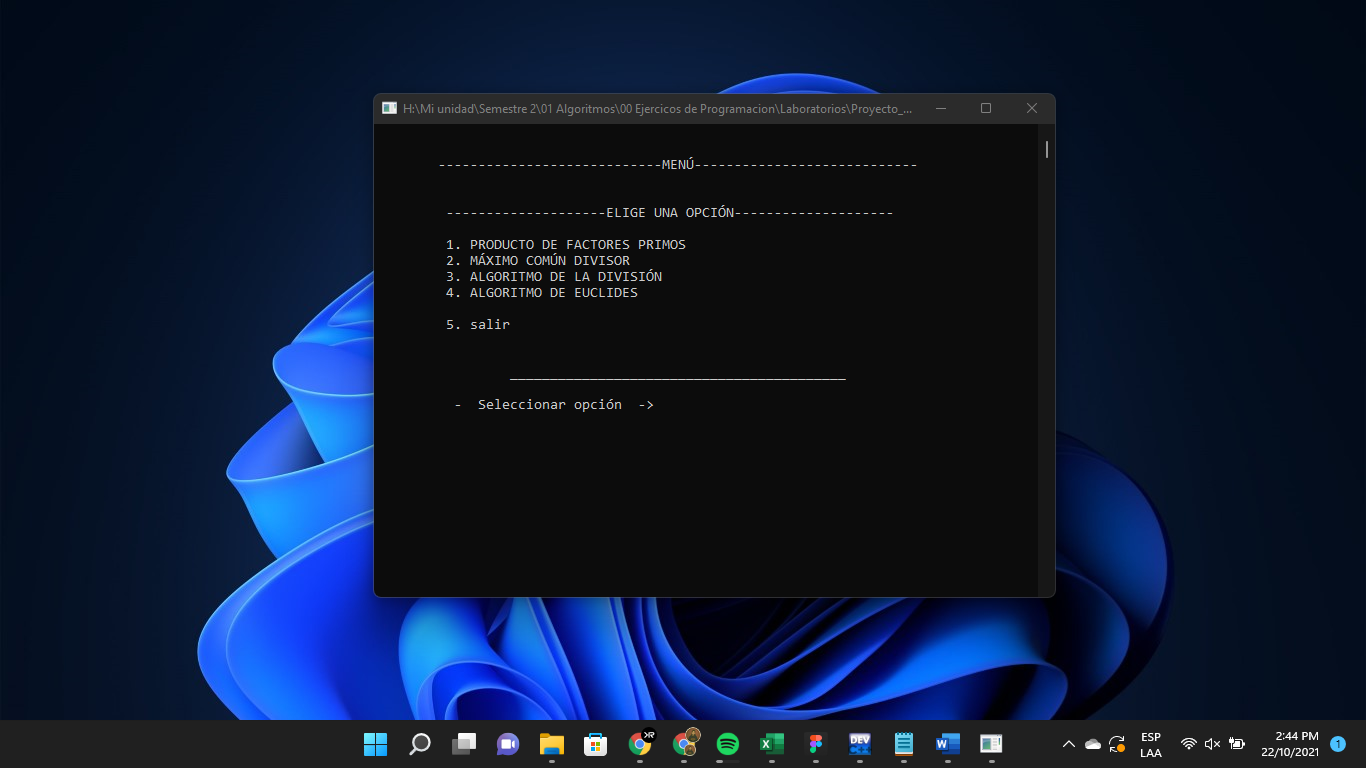
Task: Start Microsoft Excel from the taskbar
Action: [x=771, y=744]
